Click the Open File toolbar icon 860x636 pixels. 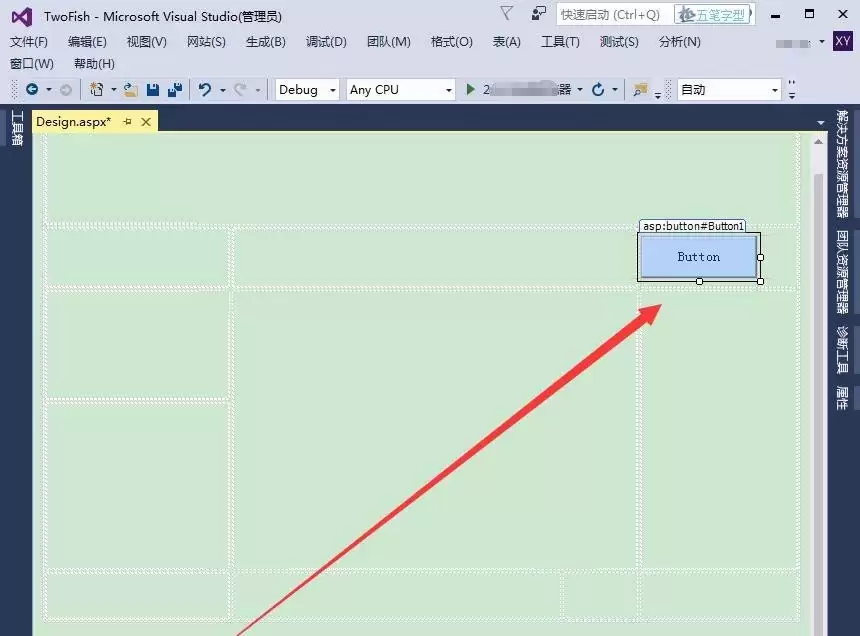point(127,89)
